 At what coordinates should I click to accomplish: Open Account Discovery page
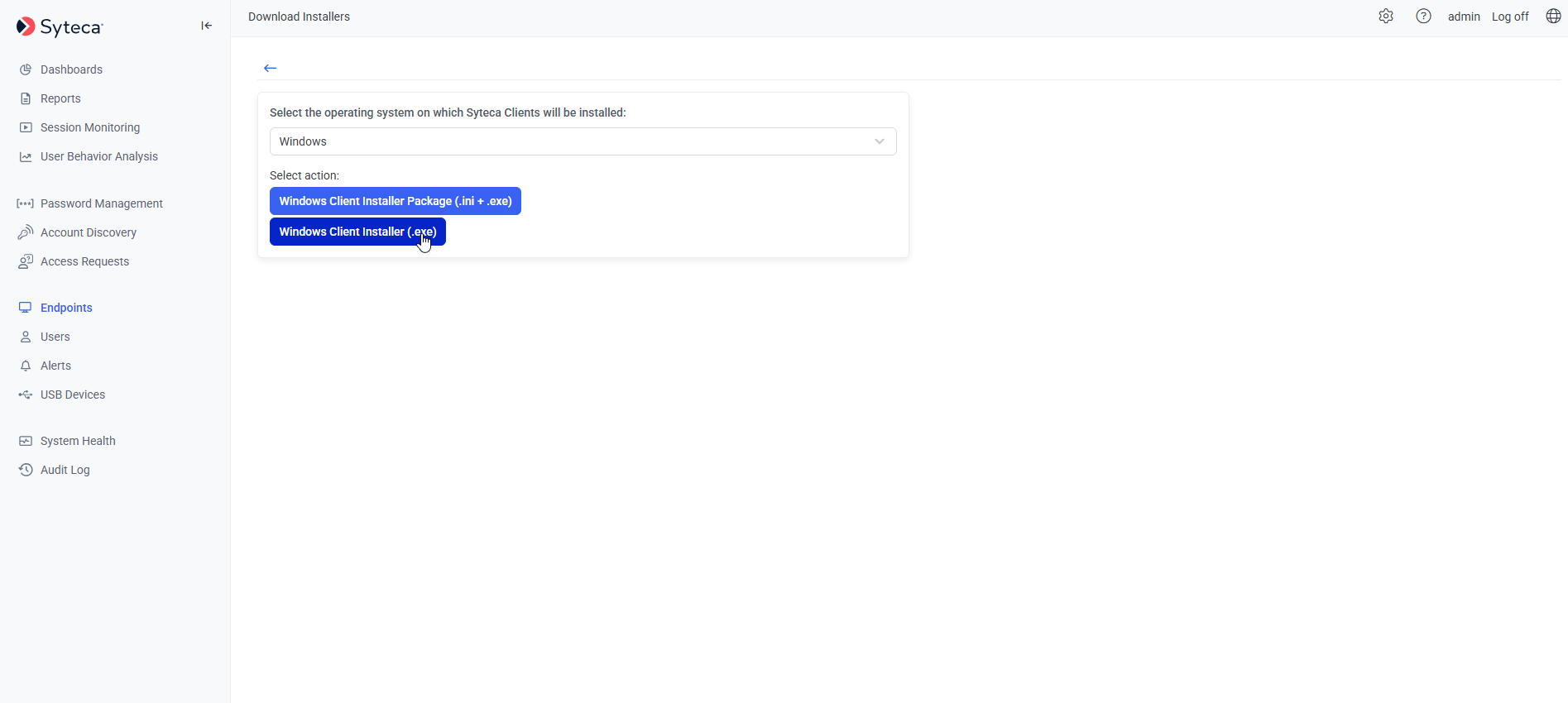coord(89,232)
